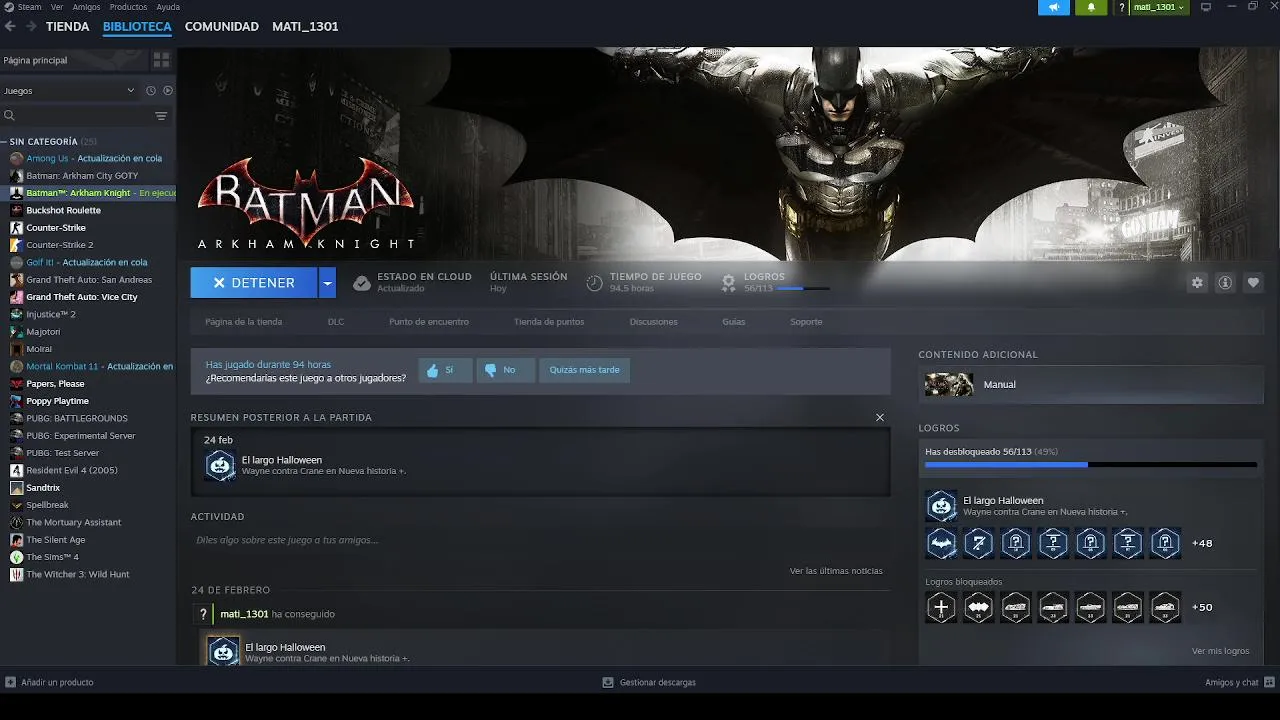
Task: Open the notifications bell
Action: point(1091,7)
